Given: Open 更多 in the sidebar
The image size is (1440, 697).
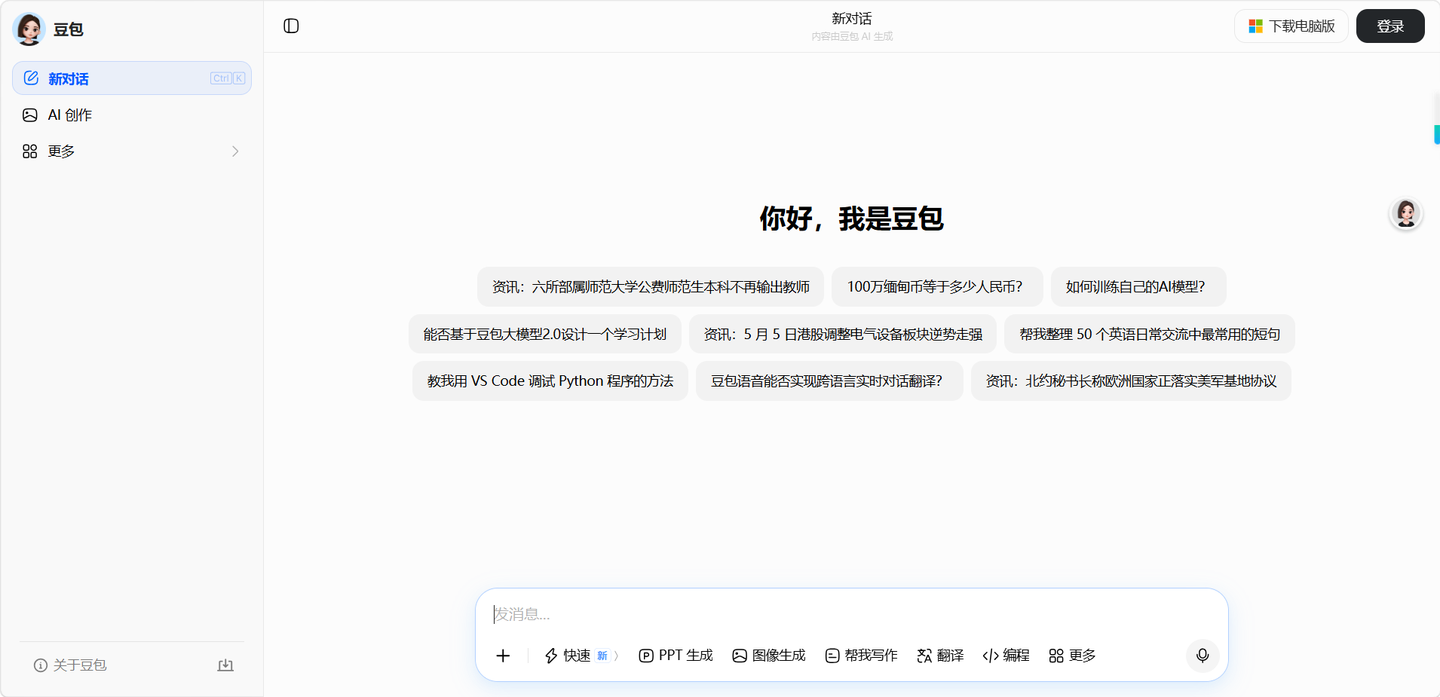Looking at the screenshot, I should [x=132, y=151].
